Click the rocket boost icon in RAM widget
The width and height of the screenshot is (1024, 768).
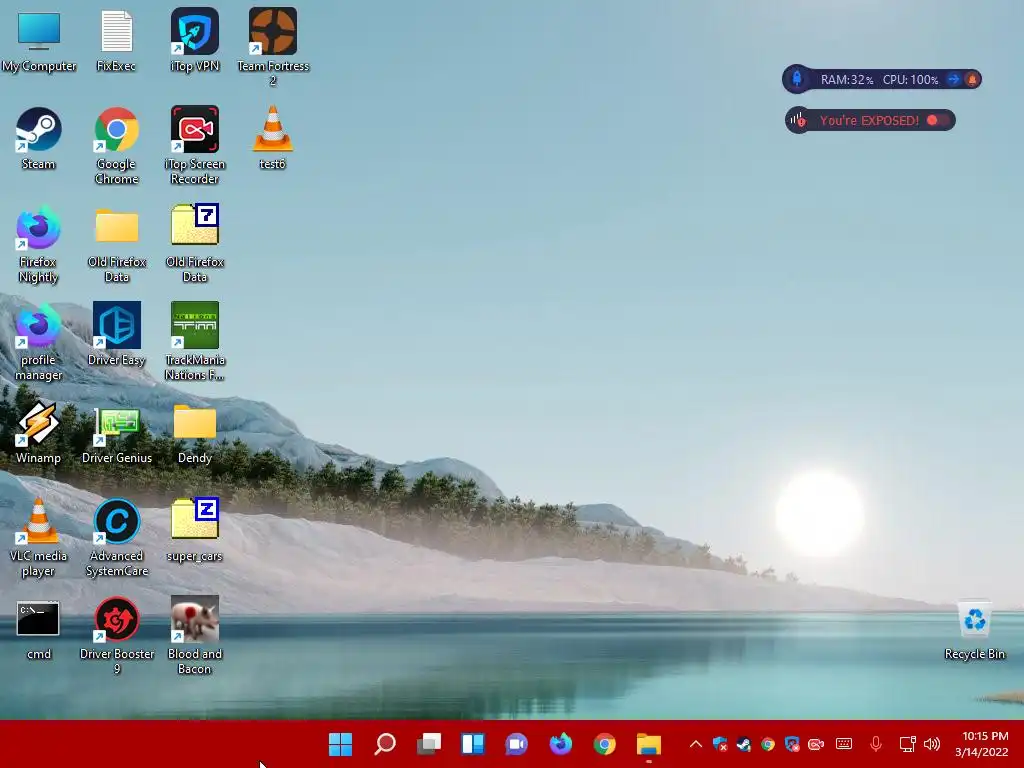point(797,79)
